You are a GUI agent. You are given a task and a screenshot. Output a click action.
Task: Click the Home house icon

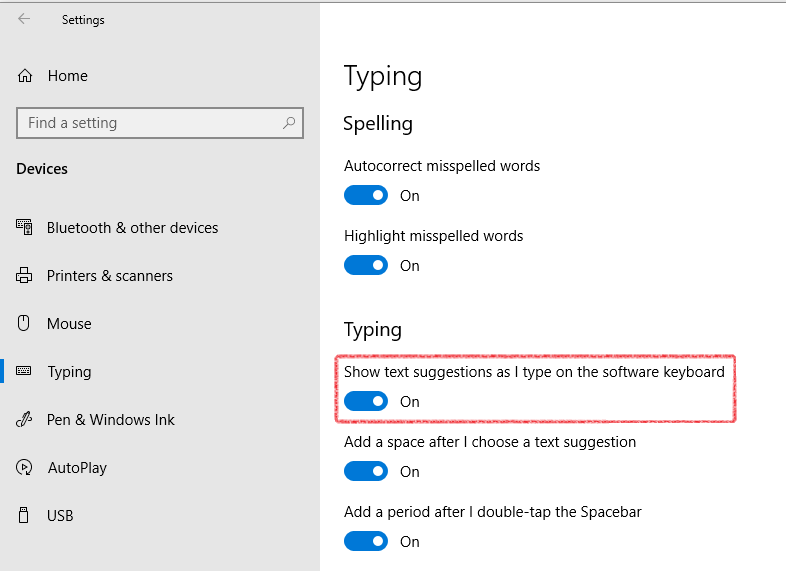coord(25,76)
